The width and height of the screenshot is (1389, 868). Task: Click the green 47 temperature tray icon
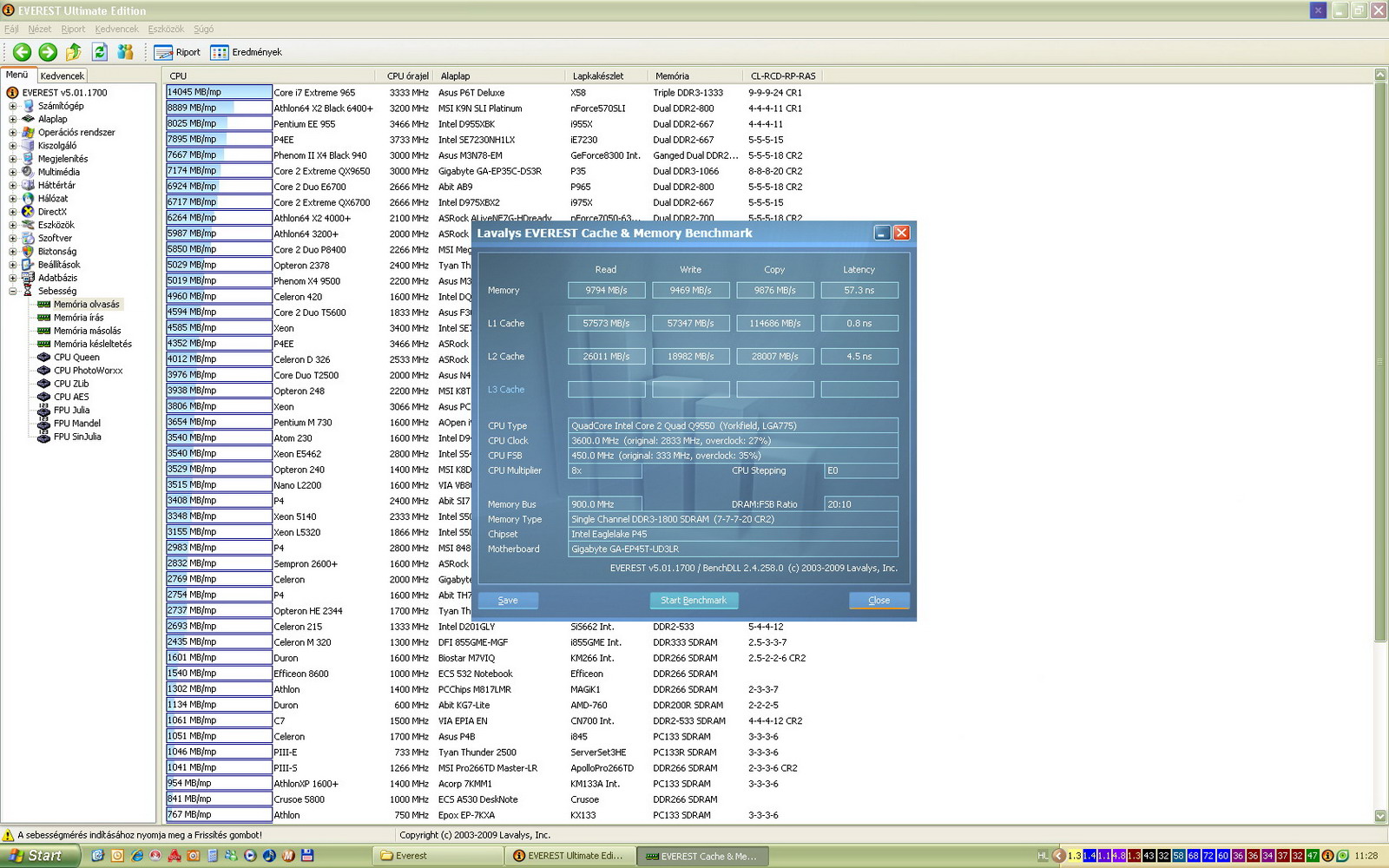tap(1313, 856)
